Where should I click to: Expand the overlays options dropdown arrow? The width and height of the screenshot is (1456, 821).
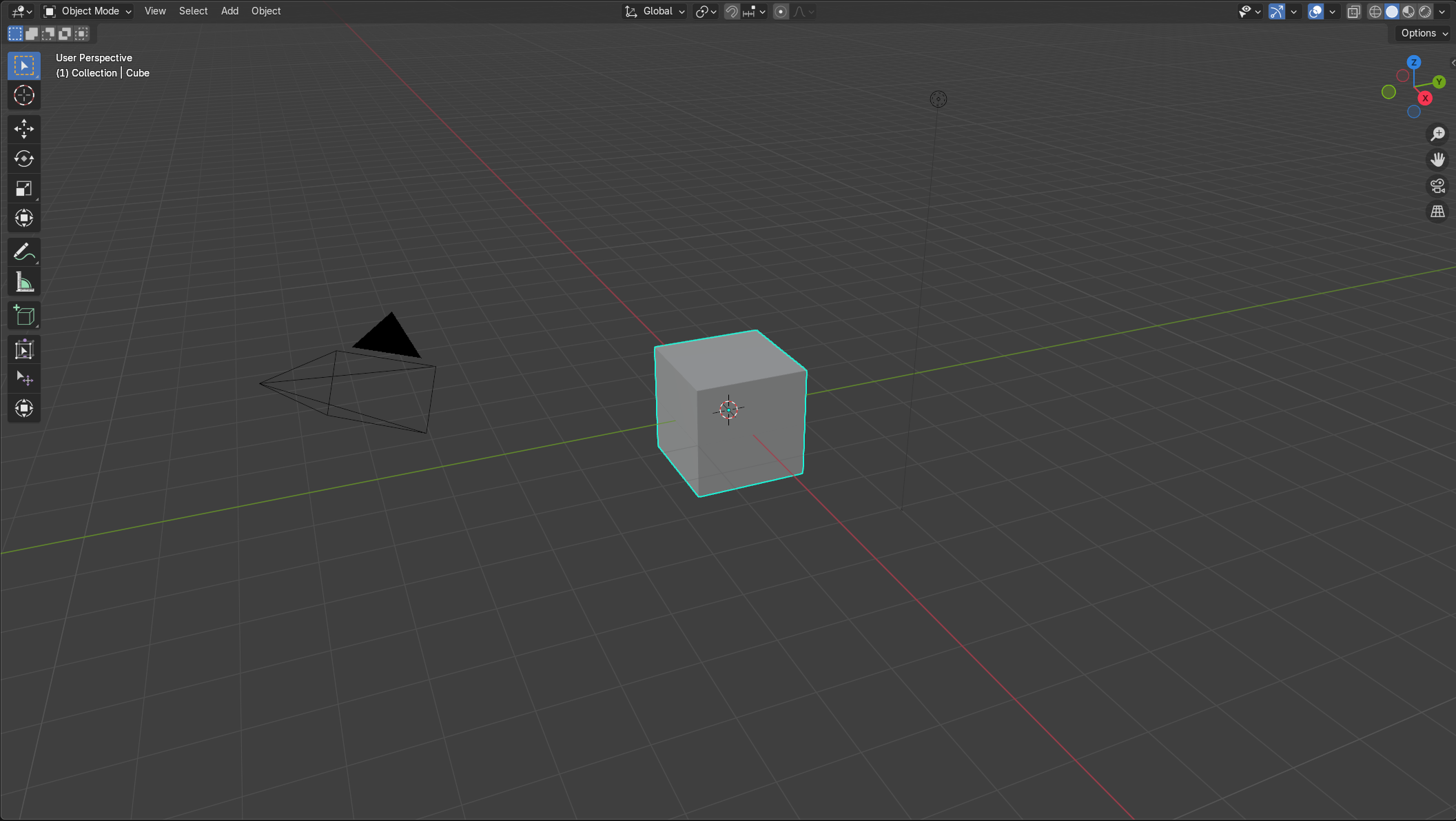[1332, 11]
